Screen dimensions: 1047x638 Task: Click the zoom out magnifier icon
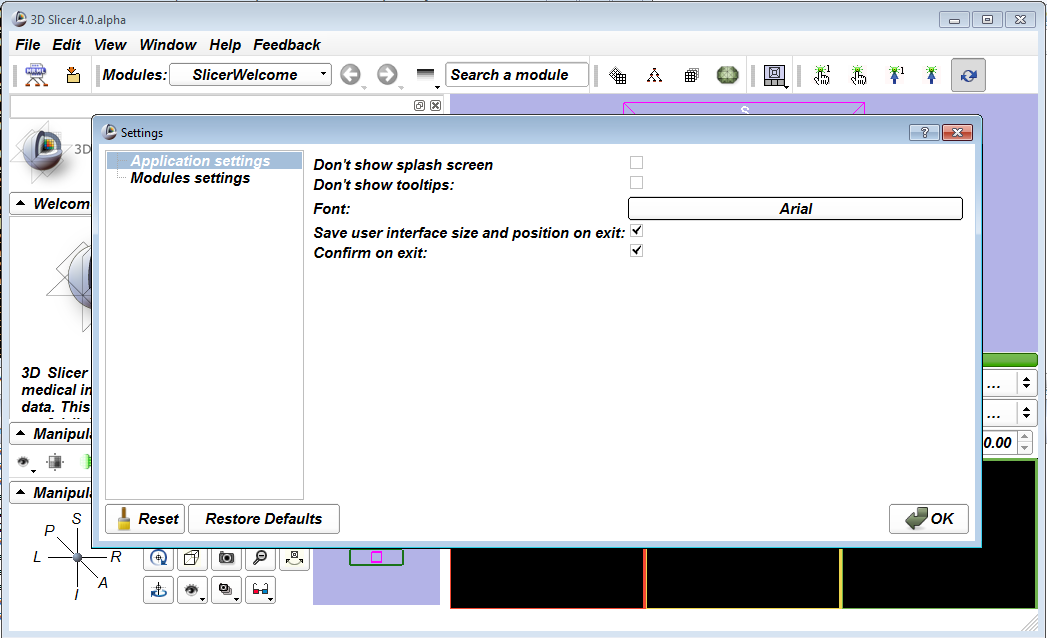point(260,558)
